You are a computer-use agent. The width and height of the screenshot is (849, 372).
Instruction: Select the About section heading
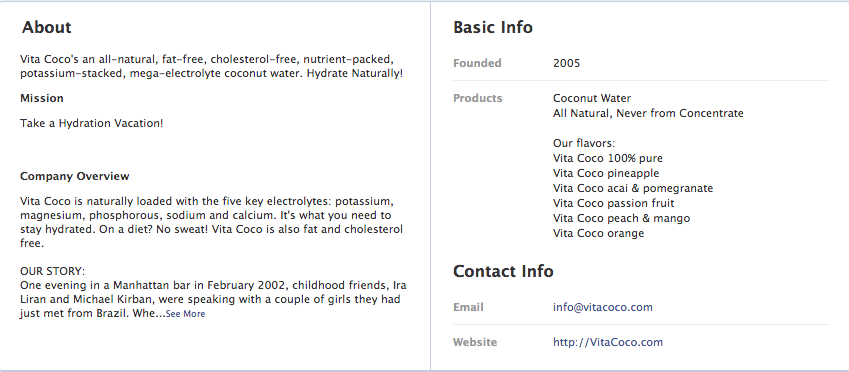pos(47,27)
